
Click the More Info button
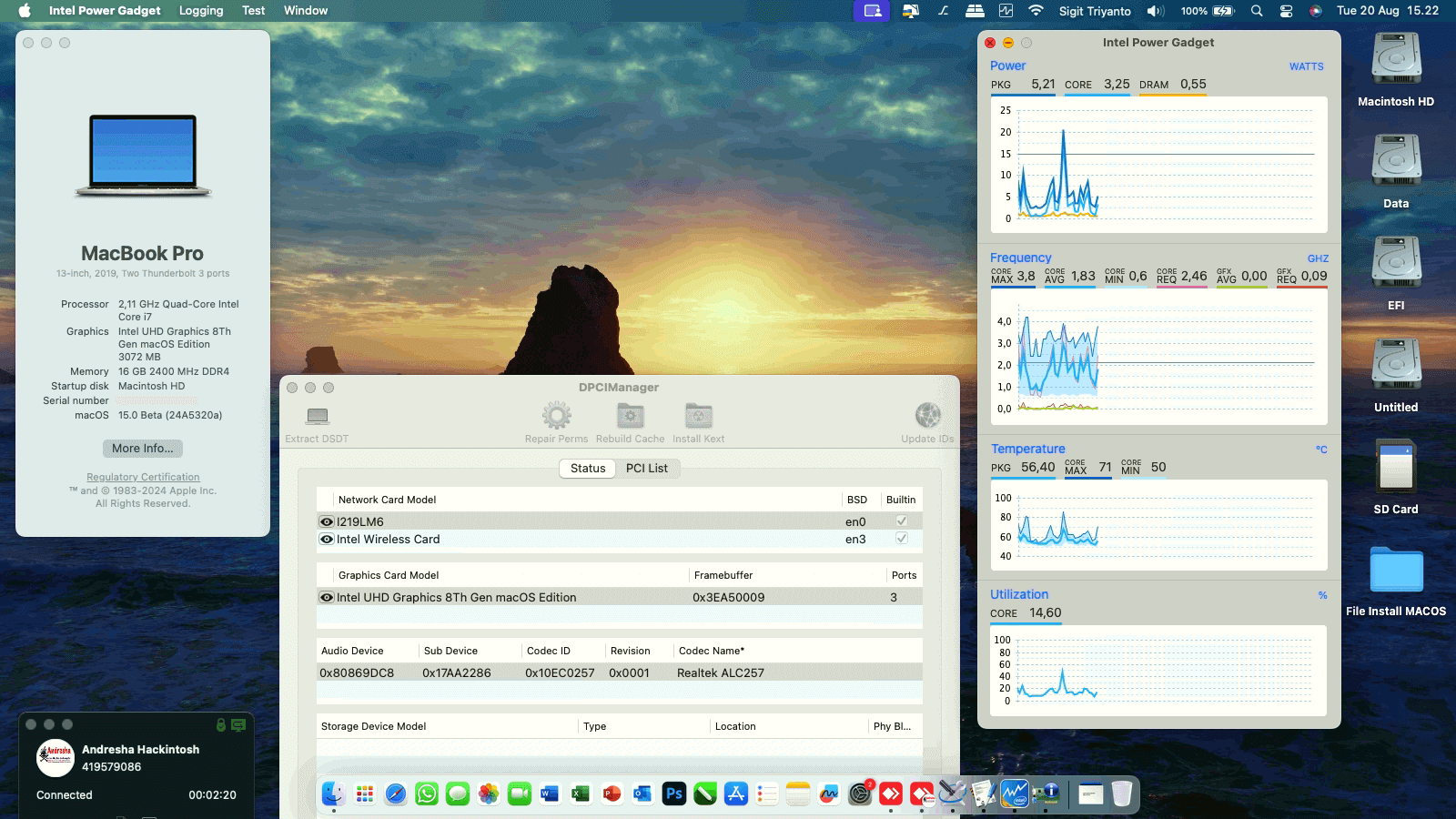tap(142, 448)
